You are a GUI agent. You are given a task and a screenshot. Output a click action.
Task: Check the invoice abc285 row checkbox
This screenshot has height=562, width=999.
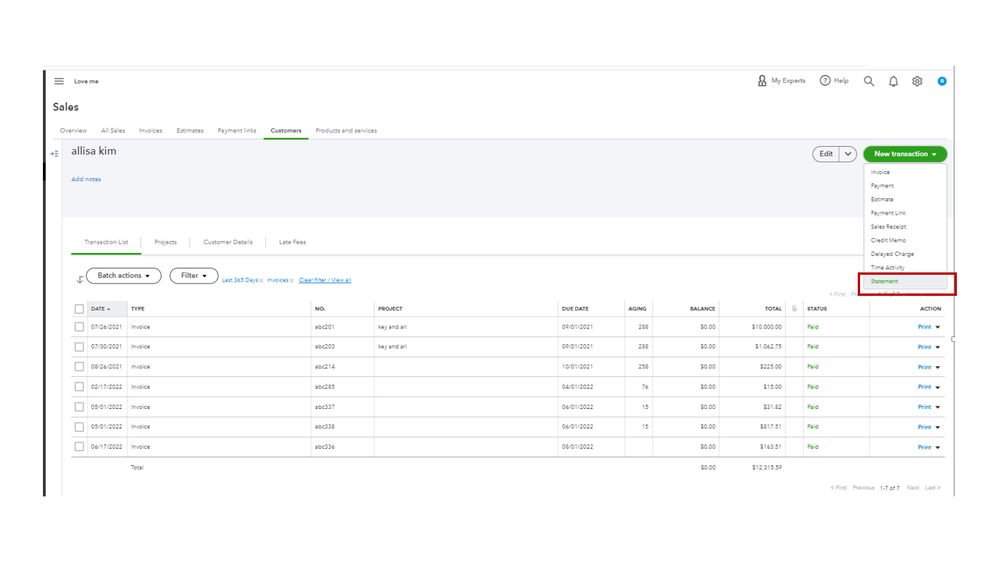(x=79, y=387)
